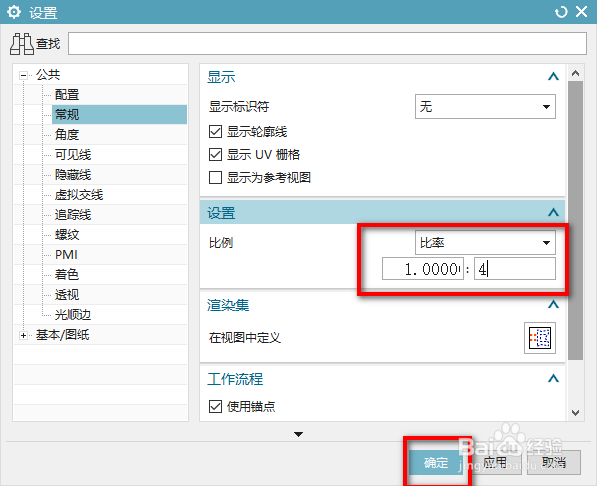Click the scrollbar up arrow
Viewport: 597px width, 486px height.
pos(575,73)
